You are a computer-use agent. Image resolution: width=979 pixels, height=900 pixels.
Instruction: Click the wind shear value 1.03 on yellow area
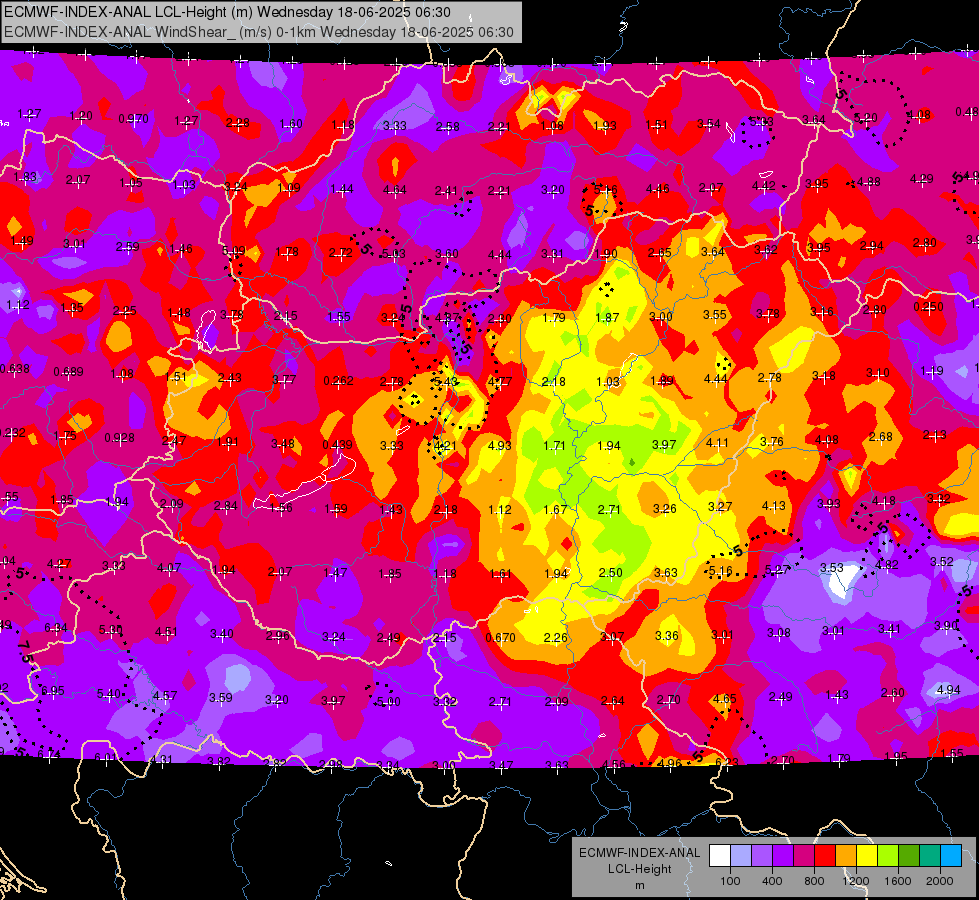coord(608,382)
